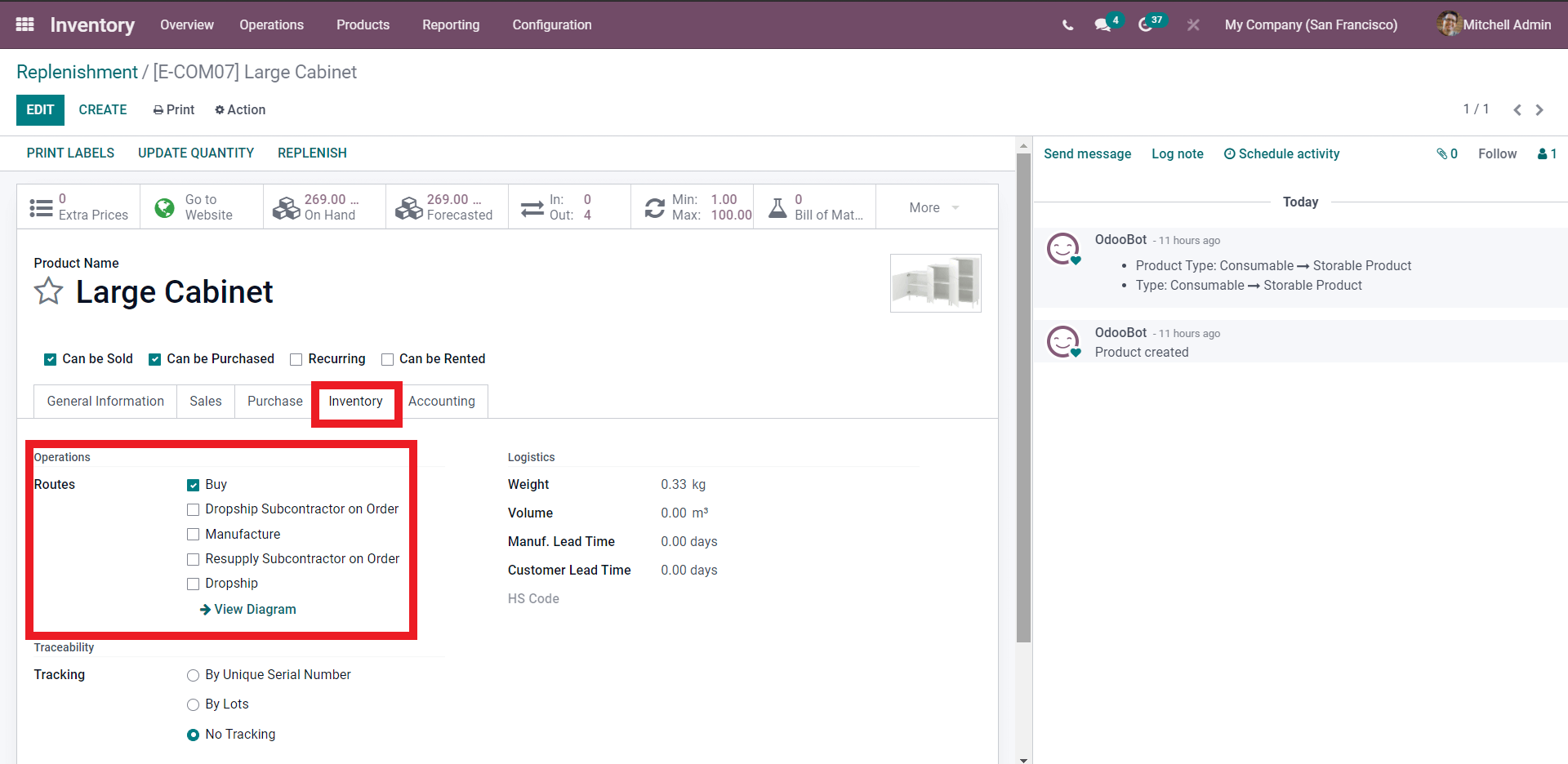Click the EDIT button
1568x764 pixels.
[x=40, y=110]
